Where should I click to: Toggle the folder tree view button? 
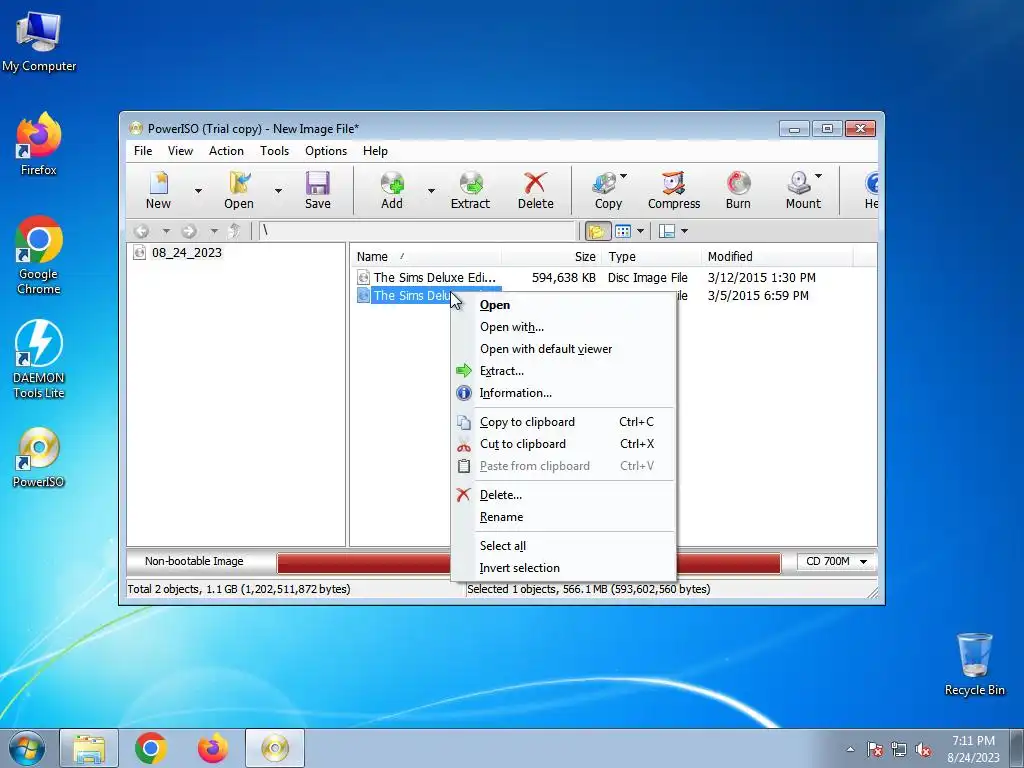[597, 231]
